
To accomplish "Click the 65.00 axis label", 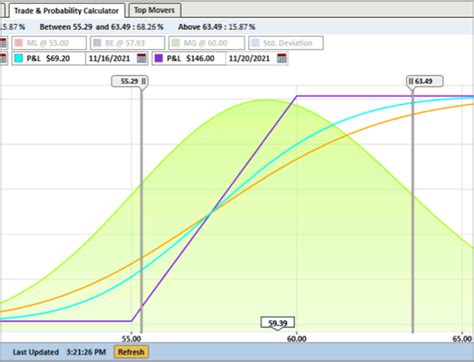I will point(462,339).
